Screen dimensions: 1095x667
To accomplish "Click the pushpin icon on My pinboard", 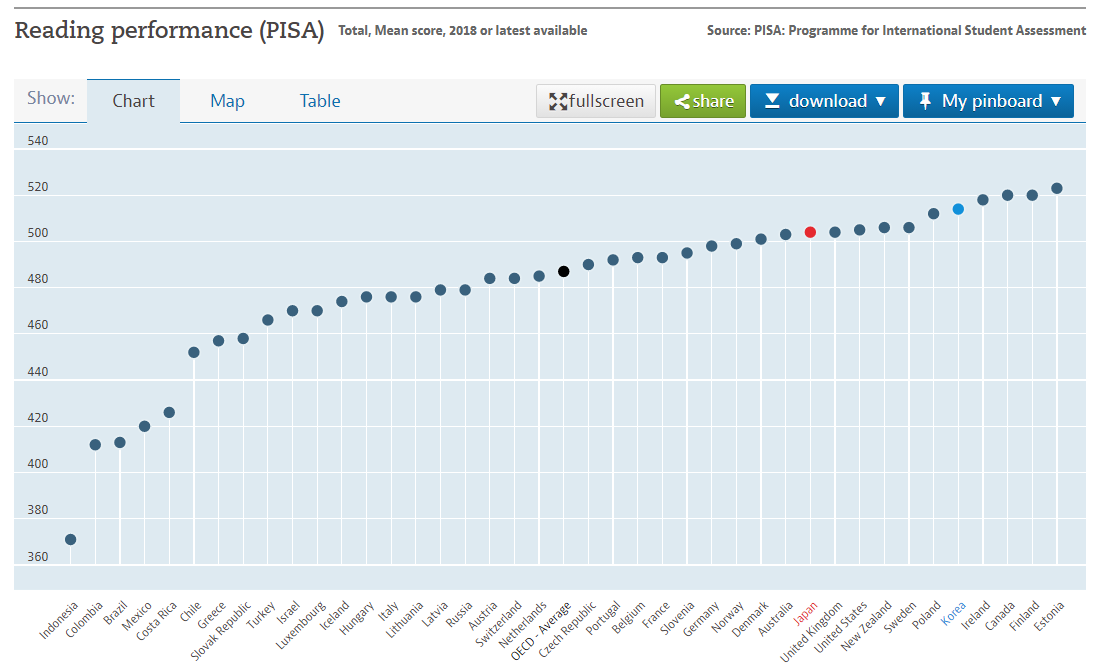I will pyautogui.click(x=925, y=101).
